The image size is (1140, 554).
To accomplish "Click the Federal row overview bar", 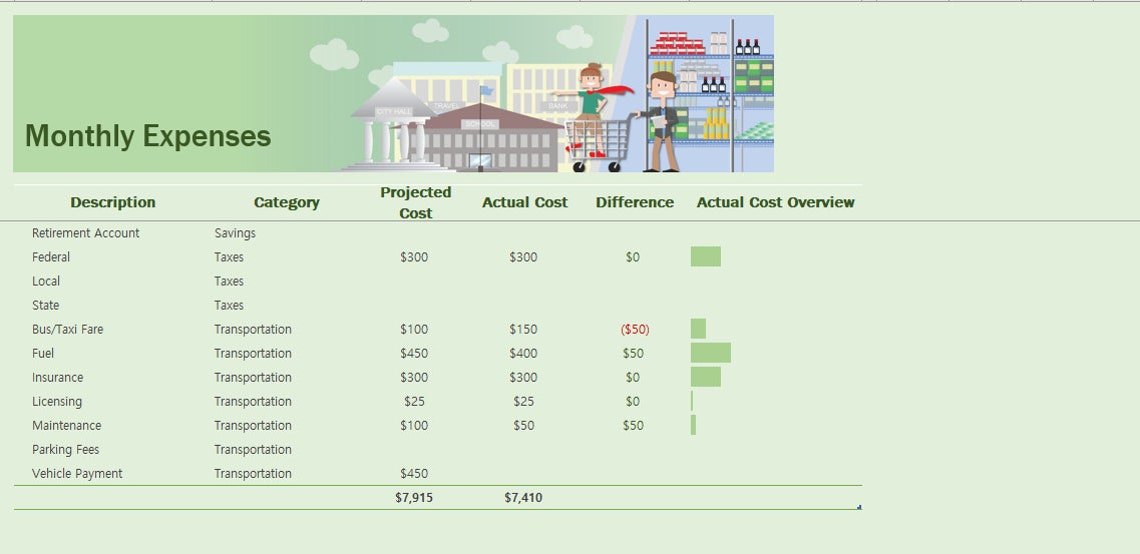I will 705,257.
